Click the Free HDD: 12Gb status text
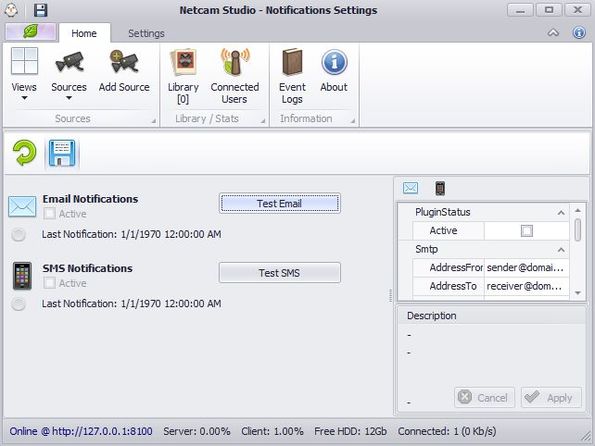This screenshot has height=446, width=595. [x=350, y=432]
